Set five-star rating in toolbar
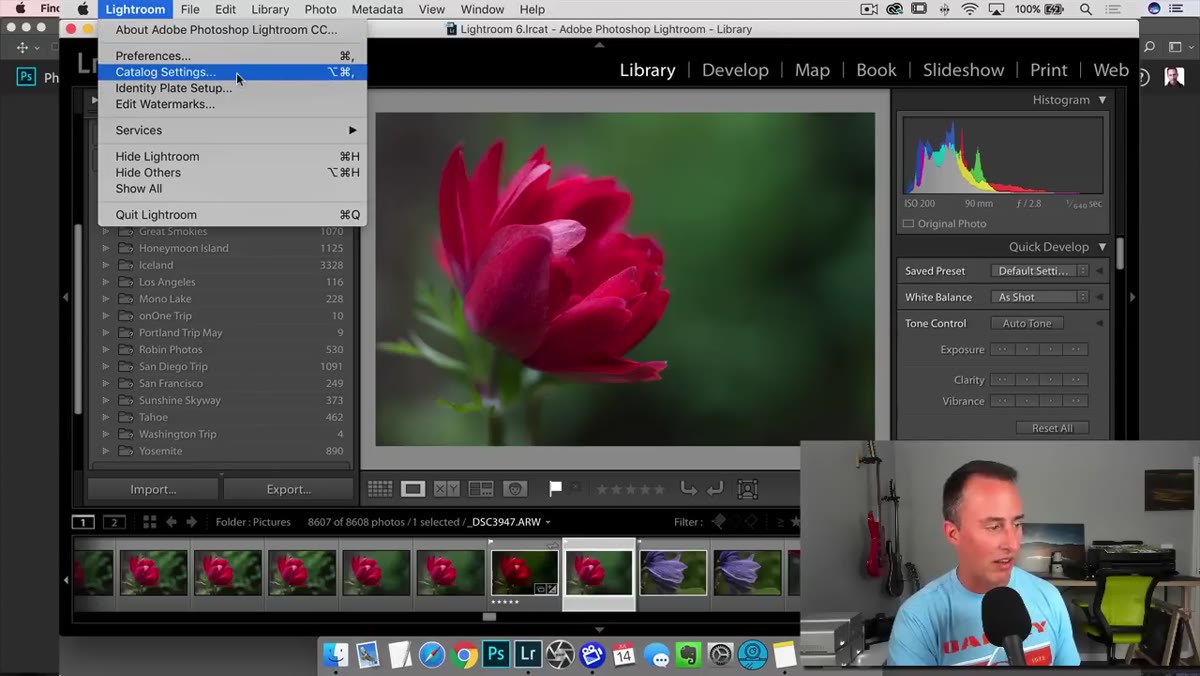The width and height of the screenshot is (1200, 676). (x=659, y=489)
